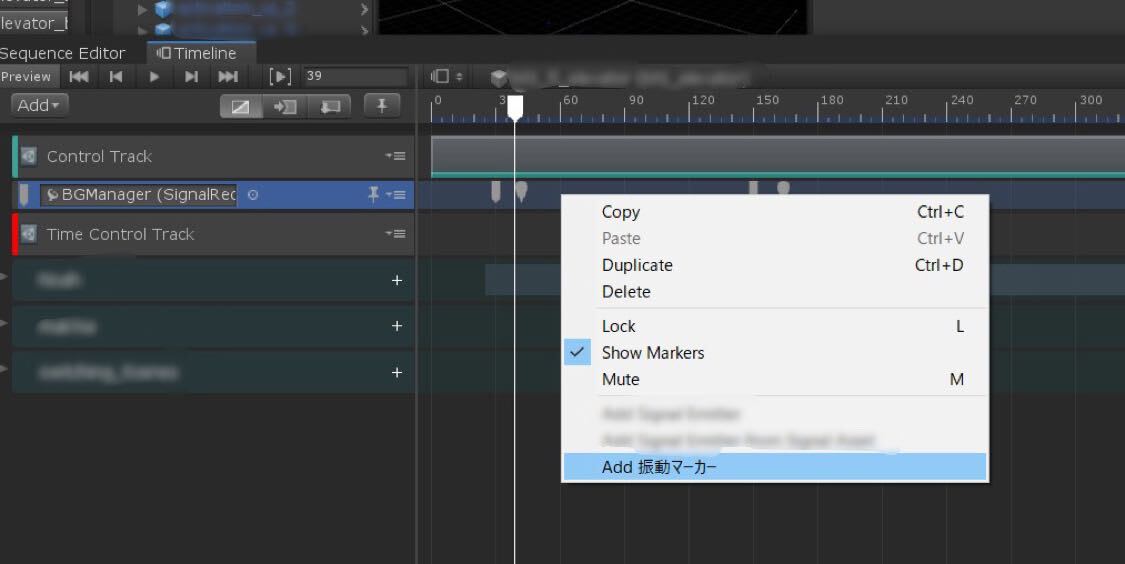Screen dimensions: 1125x564
Task: Click the playhead handle on the time ruler
Action: [x=515, y=108]
